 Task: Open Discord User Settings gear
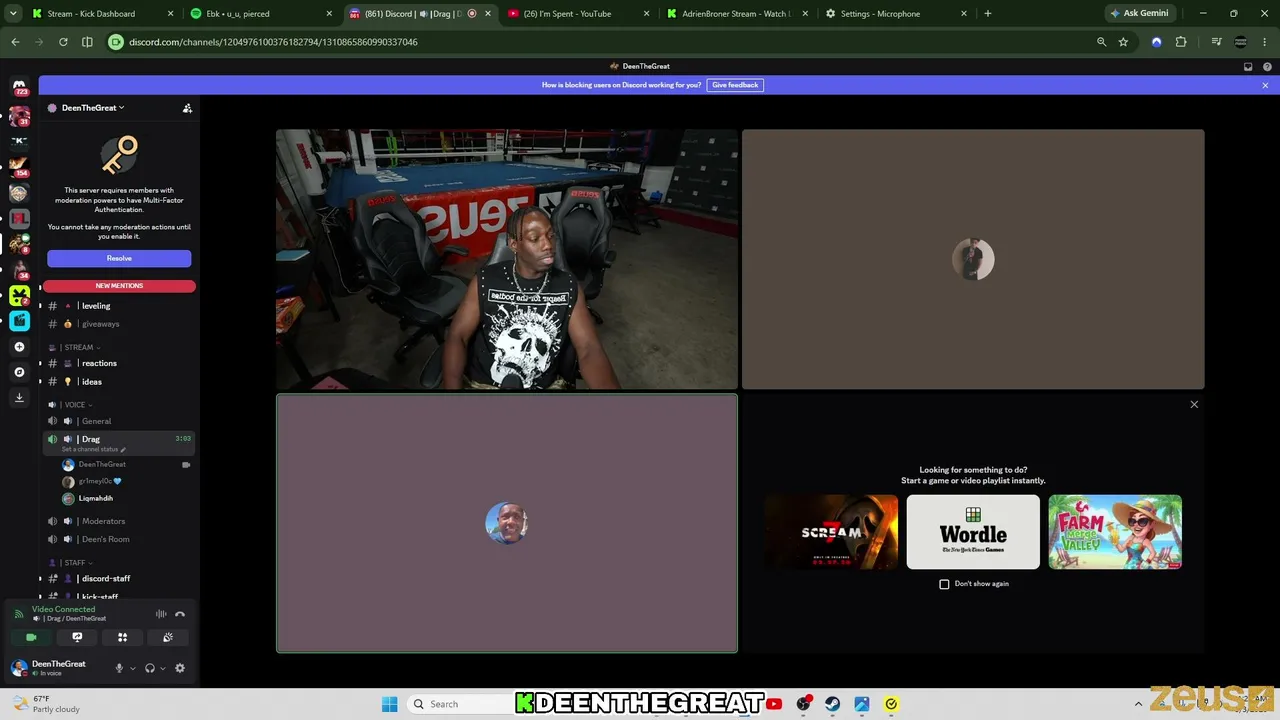(x=180, y=668)
